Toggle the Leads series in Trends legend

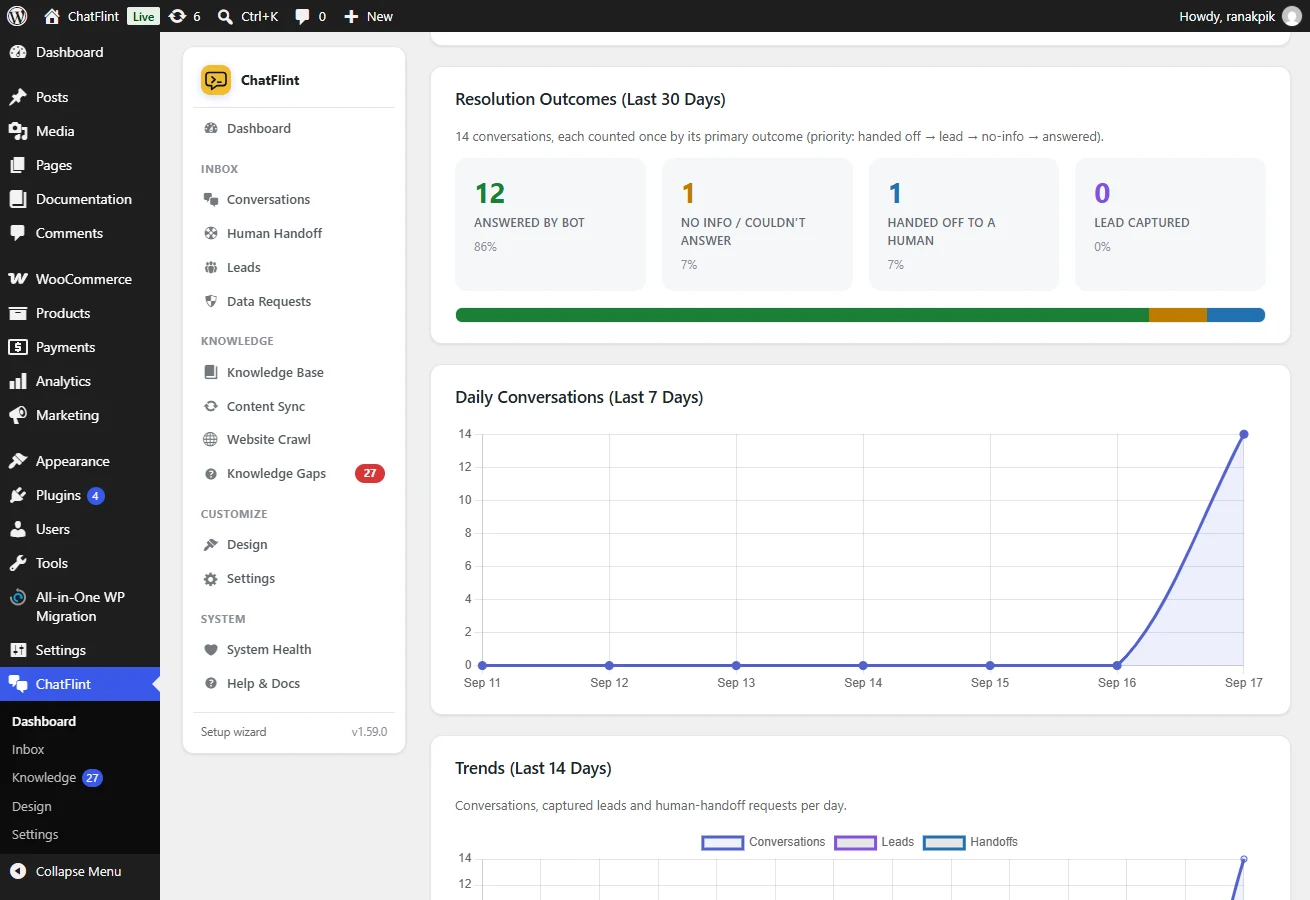[x=874, y=842]
